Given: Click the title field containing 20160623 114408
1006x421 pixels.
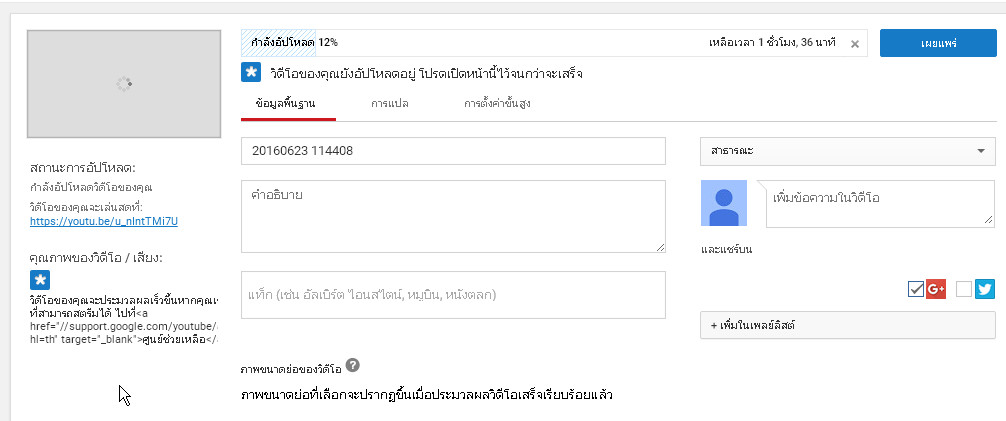Looking at the screenshot, I should pos(452,151).
